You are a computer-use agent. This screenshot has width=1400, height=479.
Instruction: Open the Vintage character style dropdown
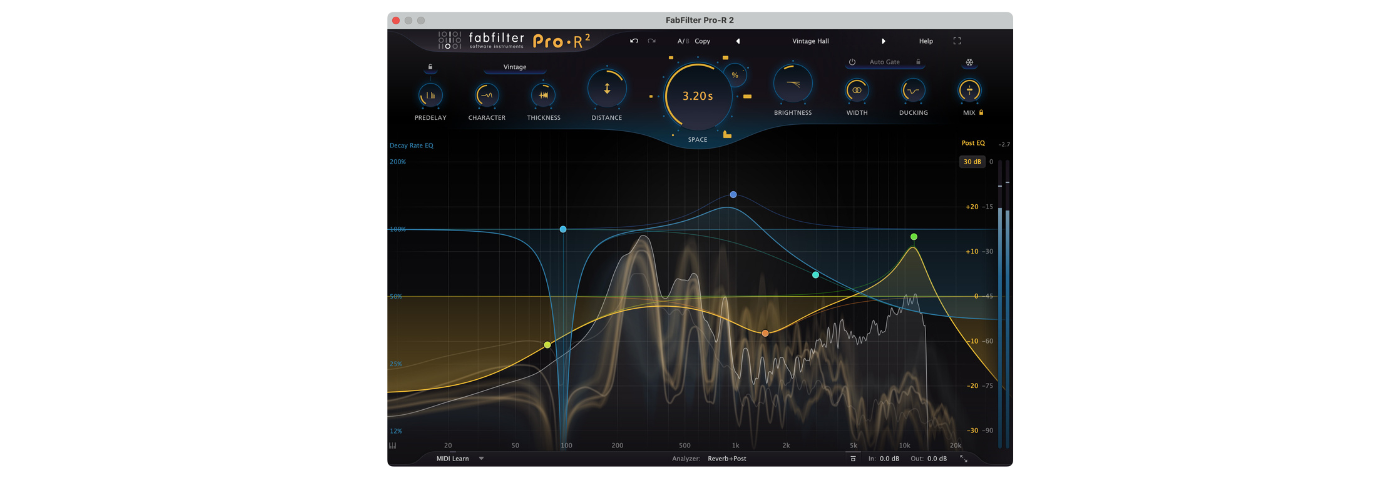pyautogui.click(x=515, y=67)
